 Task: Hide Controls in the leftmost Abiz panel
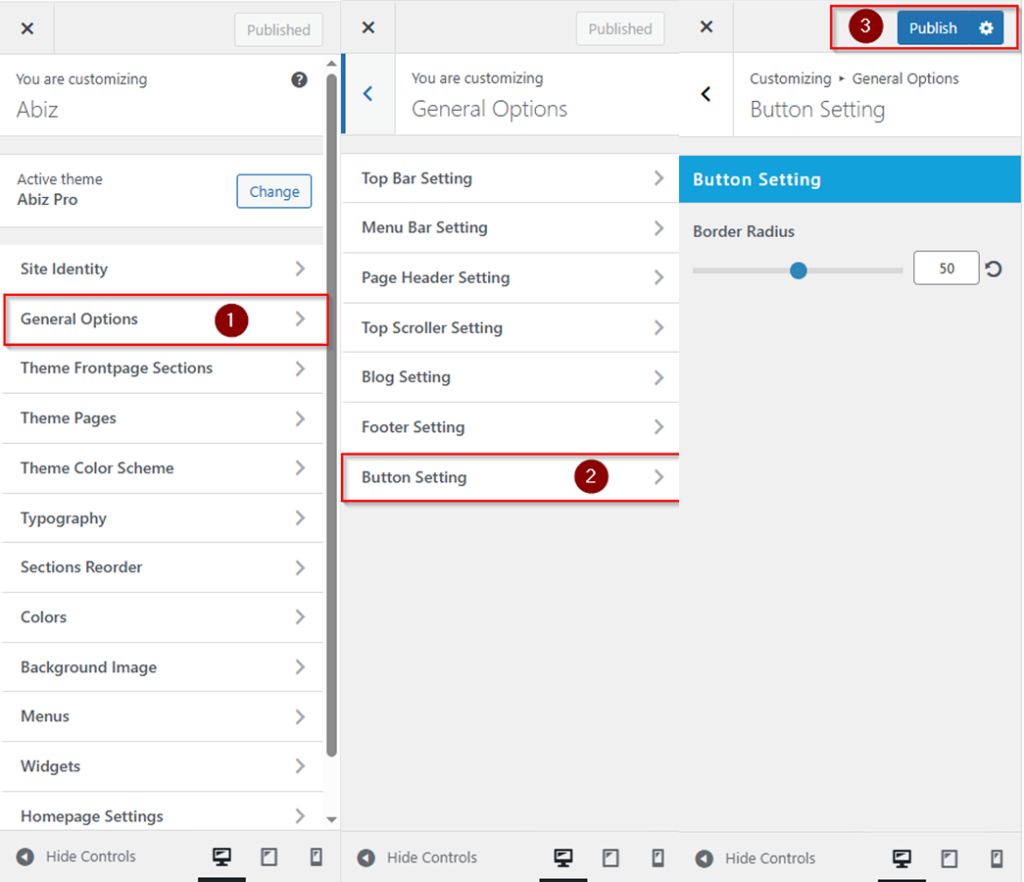click(x=76, y=857)
